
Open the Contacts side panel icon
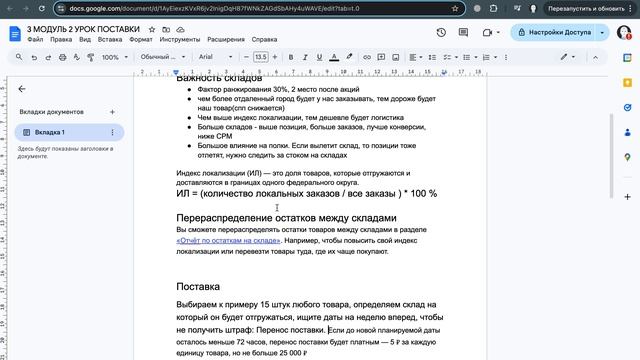(x=627, y=132)
